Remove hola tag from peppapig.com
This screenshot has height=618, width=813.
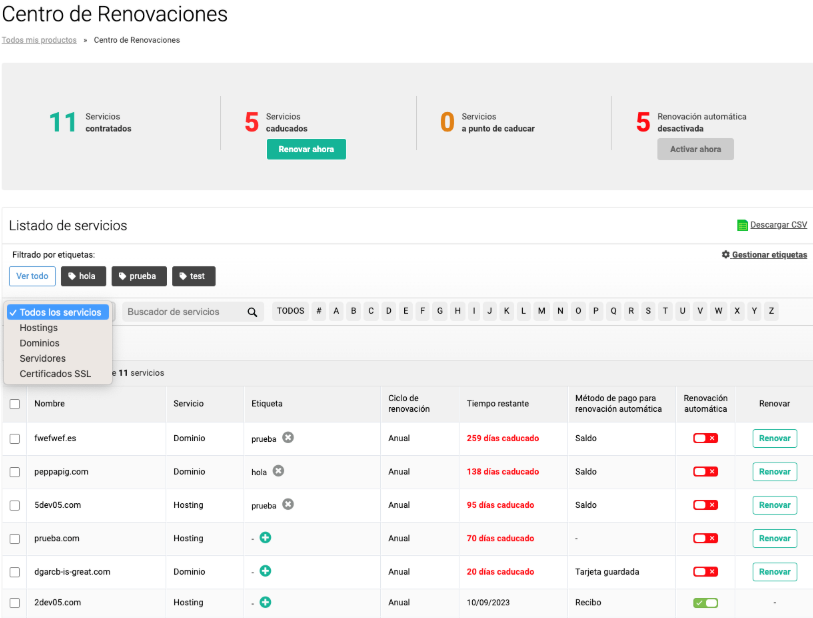(x=278, y=471)
